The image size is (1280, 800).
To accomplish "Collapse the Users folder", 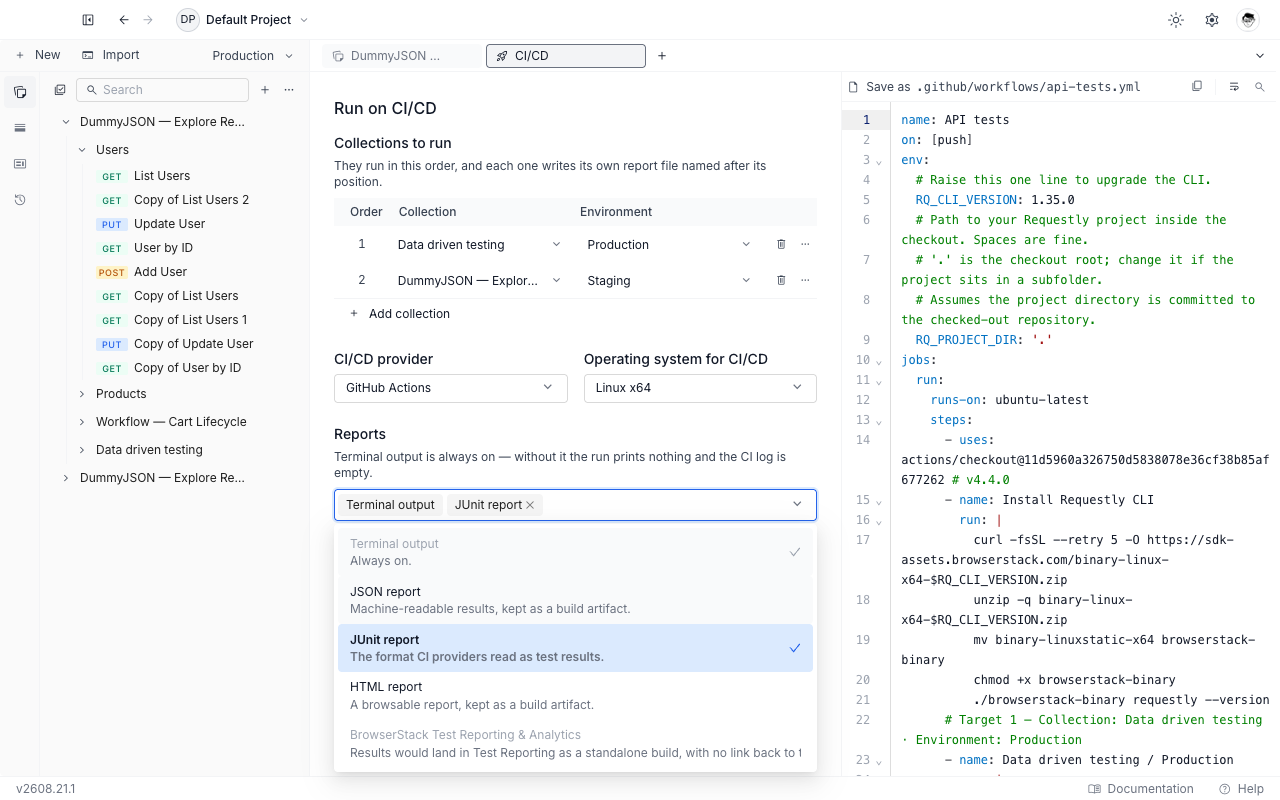I will pos(82,150).
